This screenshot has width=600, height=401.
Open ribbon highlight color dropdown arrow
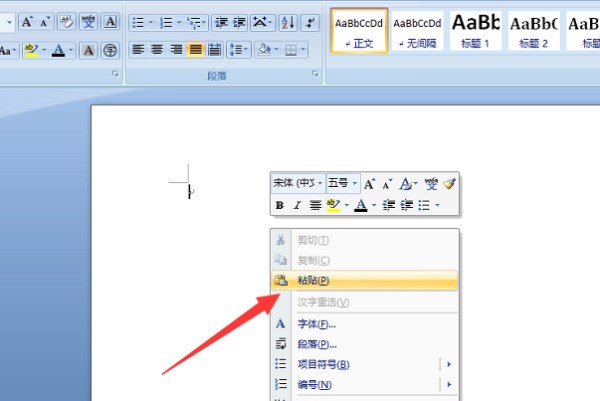[x=44, y=50]
